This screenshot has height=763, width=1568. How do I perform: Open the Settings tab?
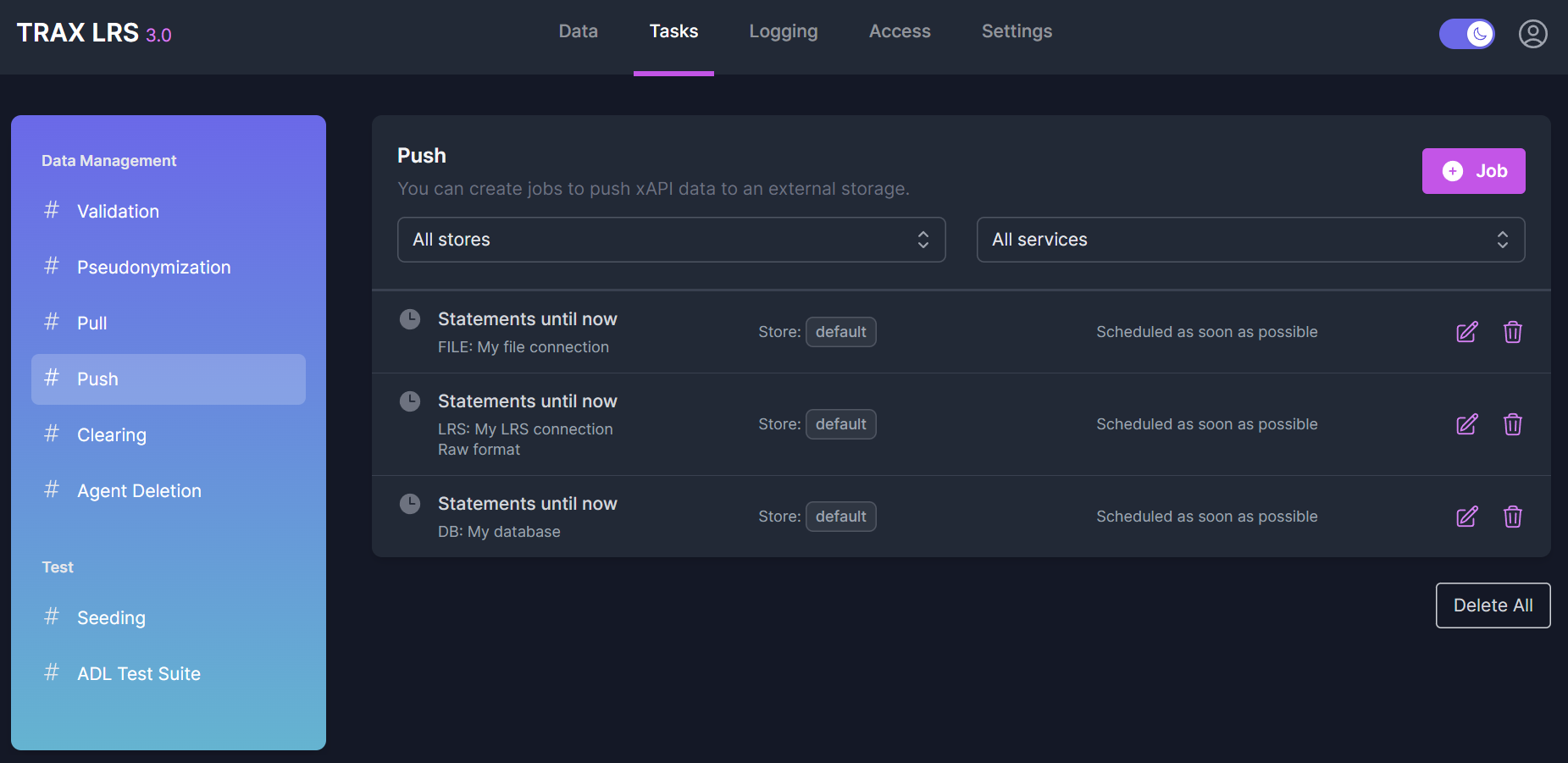[1016, 31]
